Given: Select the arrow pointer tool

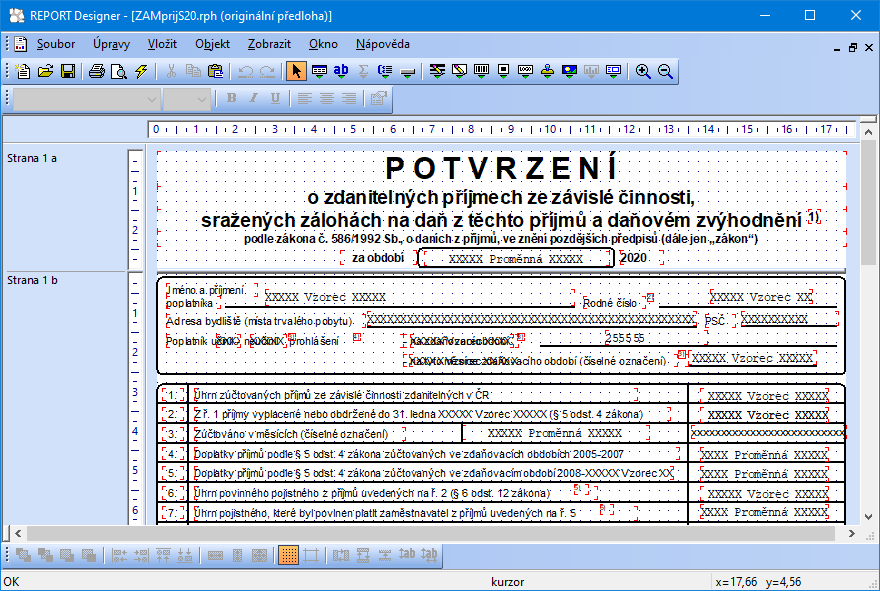Looking at the screenshot, I should tap(296, 71).
